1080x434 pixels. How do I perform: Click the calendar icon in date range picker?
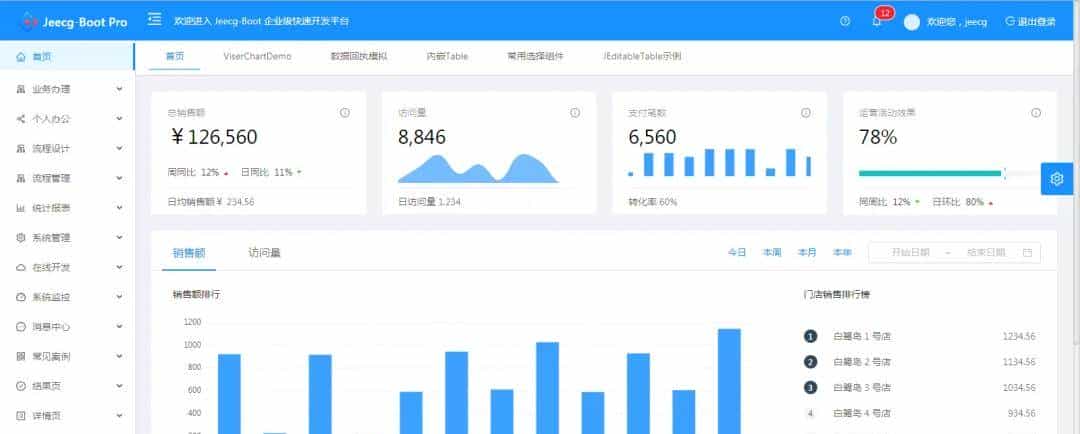tap(1027, 253)
